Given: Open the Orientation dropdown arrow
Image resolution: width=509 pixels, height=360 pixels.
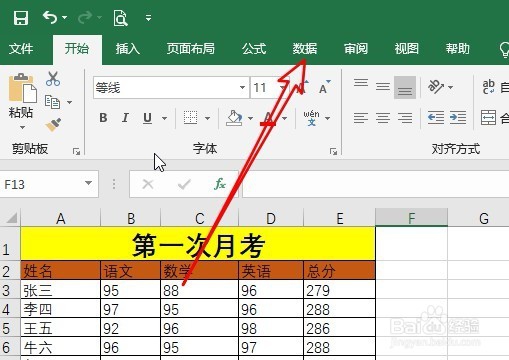Looking at the screenshot, I should [451, 87].
